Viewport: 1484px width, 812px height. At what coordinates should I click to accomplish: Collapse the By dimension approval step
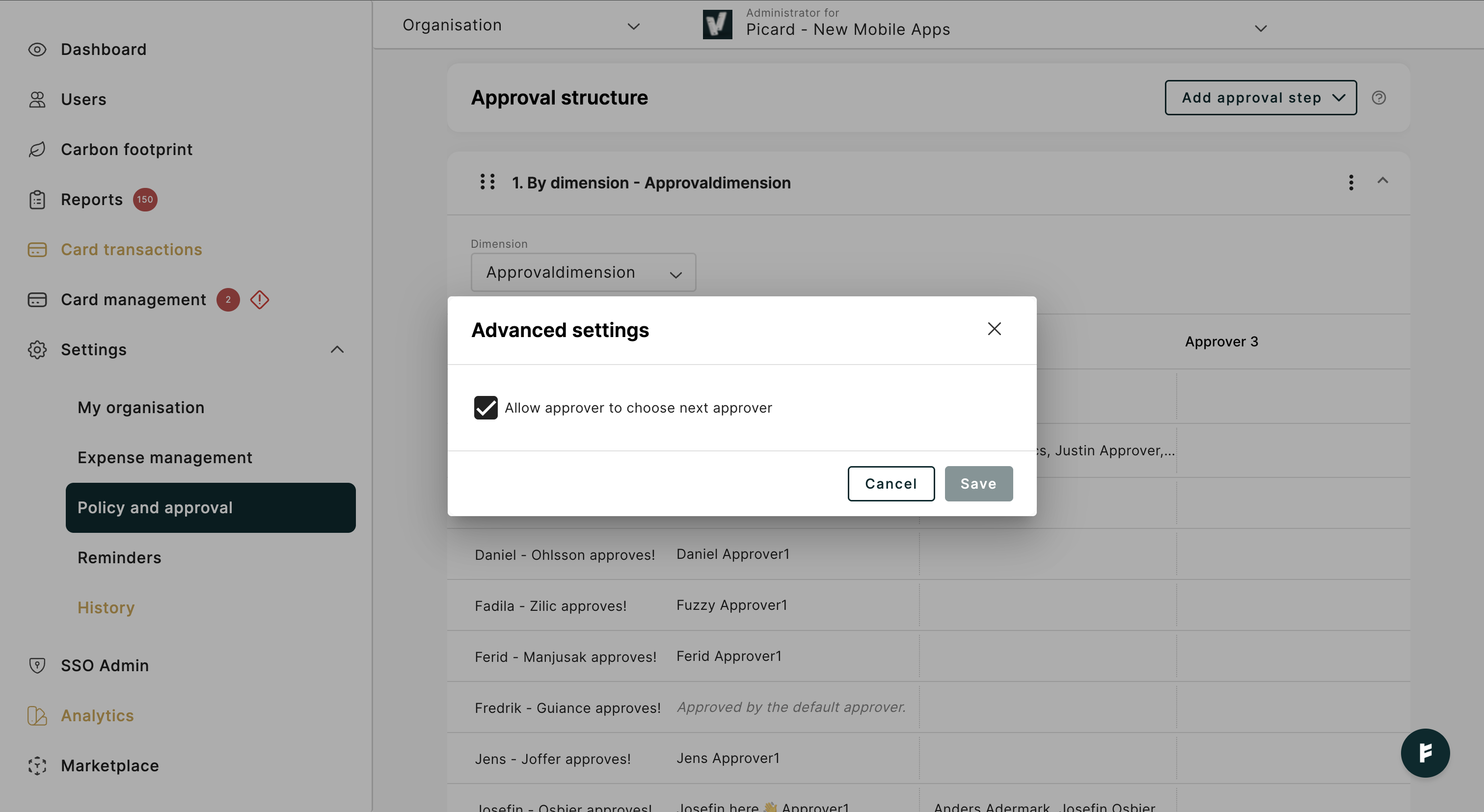[1382, 181]
